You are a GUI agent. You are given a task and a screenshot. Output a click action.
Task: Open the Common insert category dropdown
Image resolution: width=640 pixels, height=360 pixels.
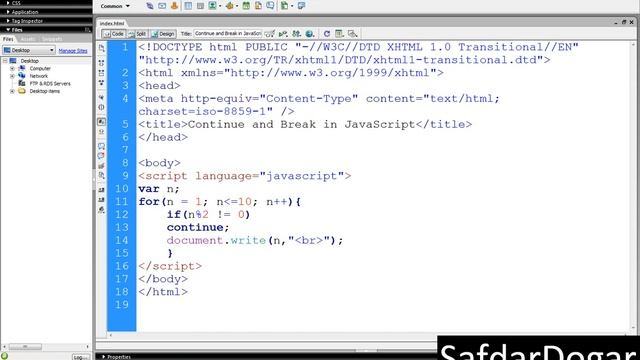tap(115, 6)
